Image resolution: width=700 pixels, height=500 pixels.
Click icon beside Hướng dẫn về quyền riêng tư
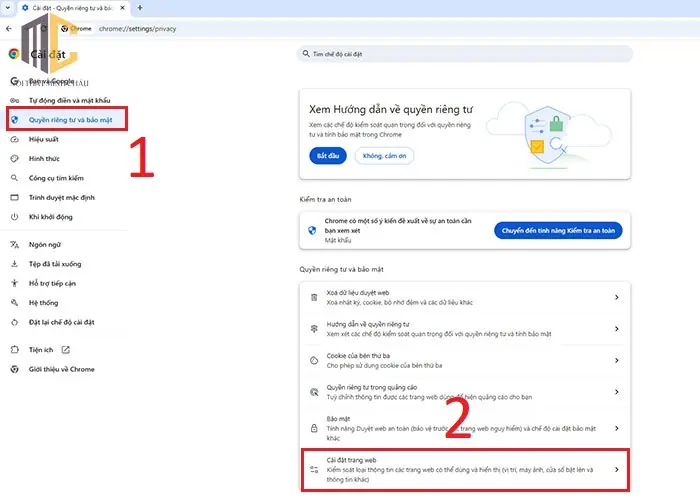point(314,329)
